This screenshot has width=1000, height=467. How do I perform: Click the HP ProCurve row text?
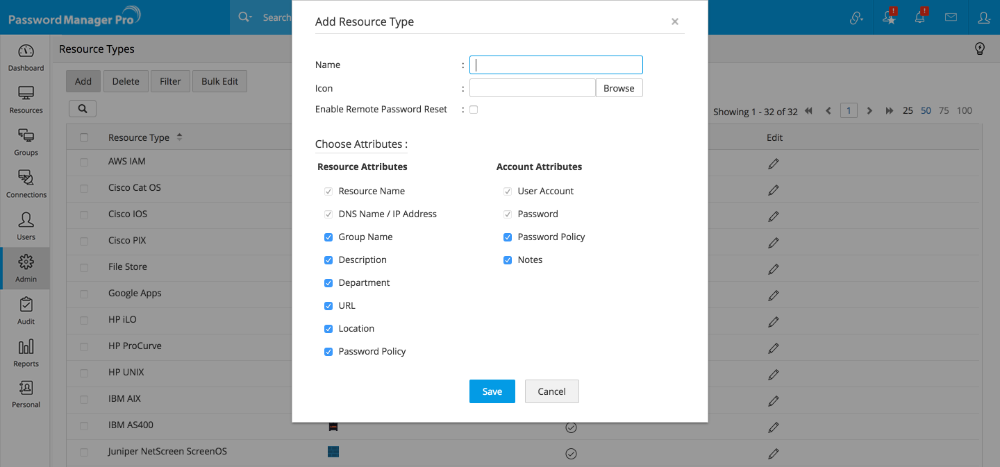(135, 346)
